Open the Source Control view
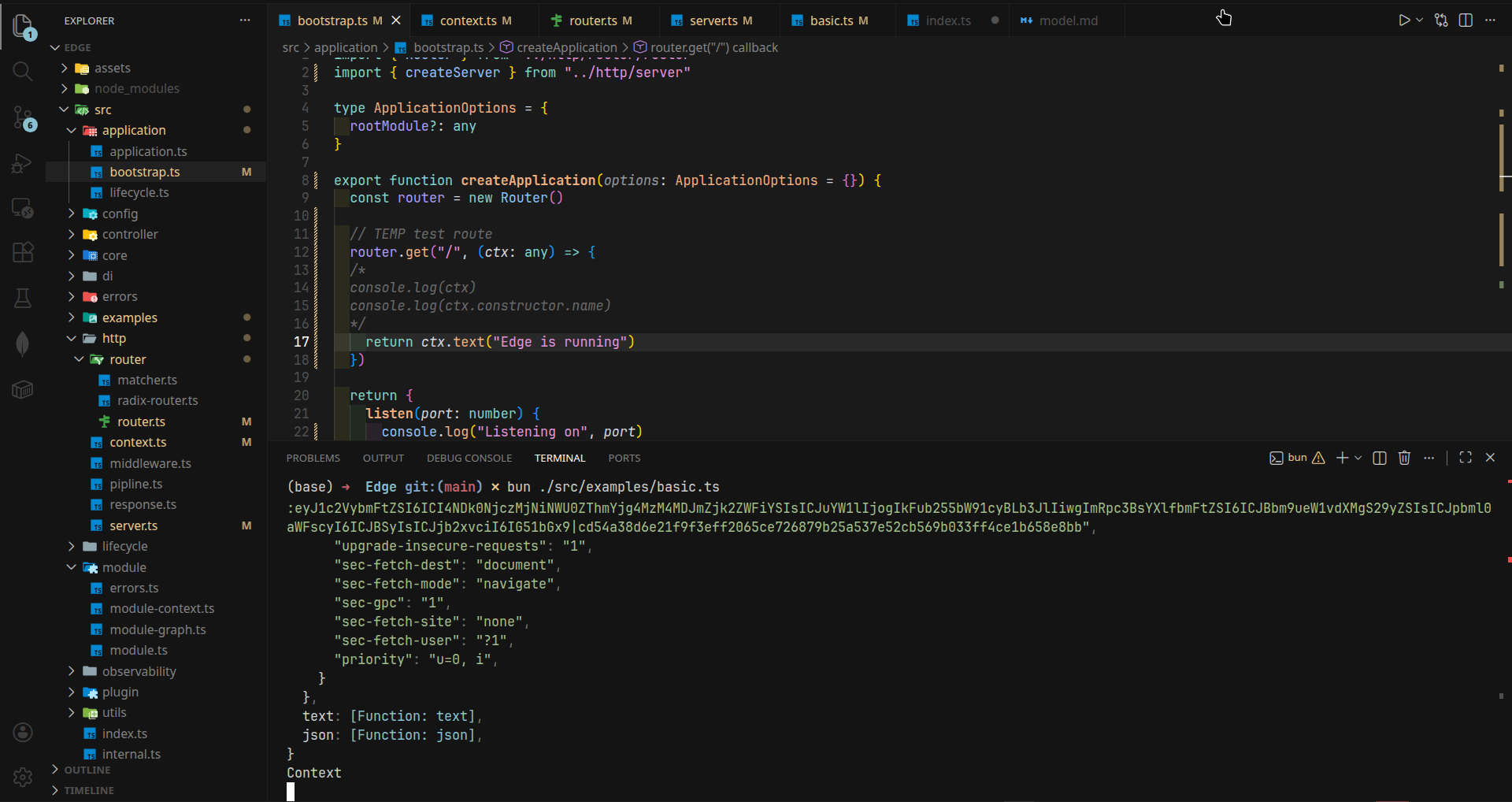The width and height of the screenshot is (1512, 802). pos(23,118)
